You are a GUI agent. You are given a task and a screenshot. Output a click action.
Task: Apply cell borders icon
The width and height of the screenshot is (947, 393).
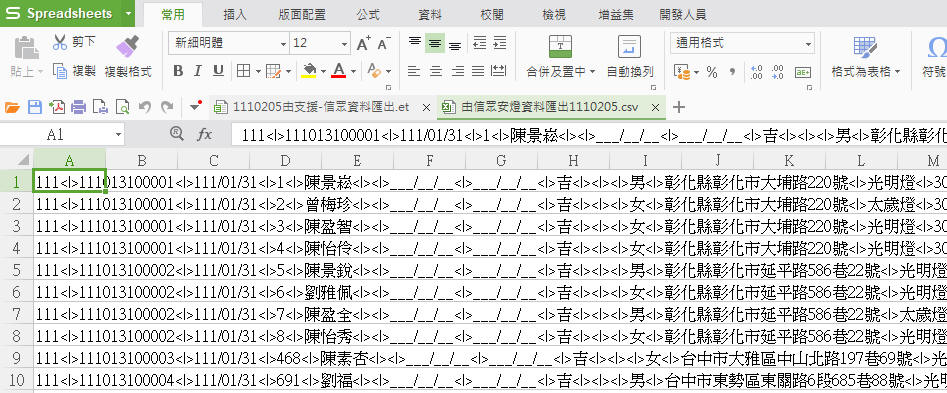pyautogui.click(x=243, y=71)
